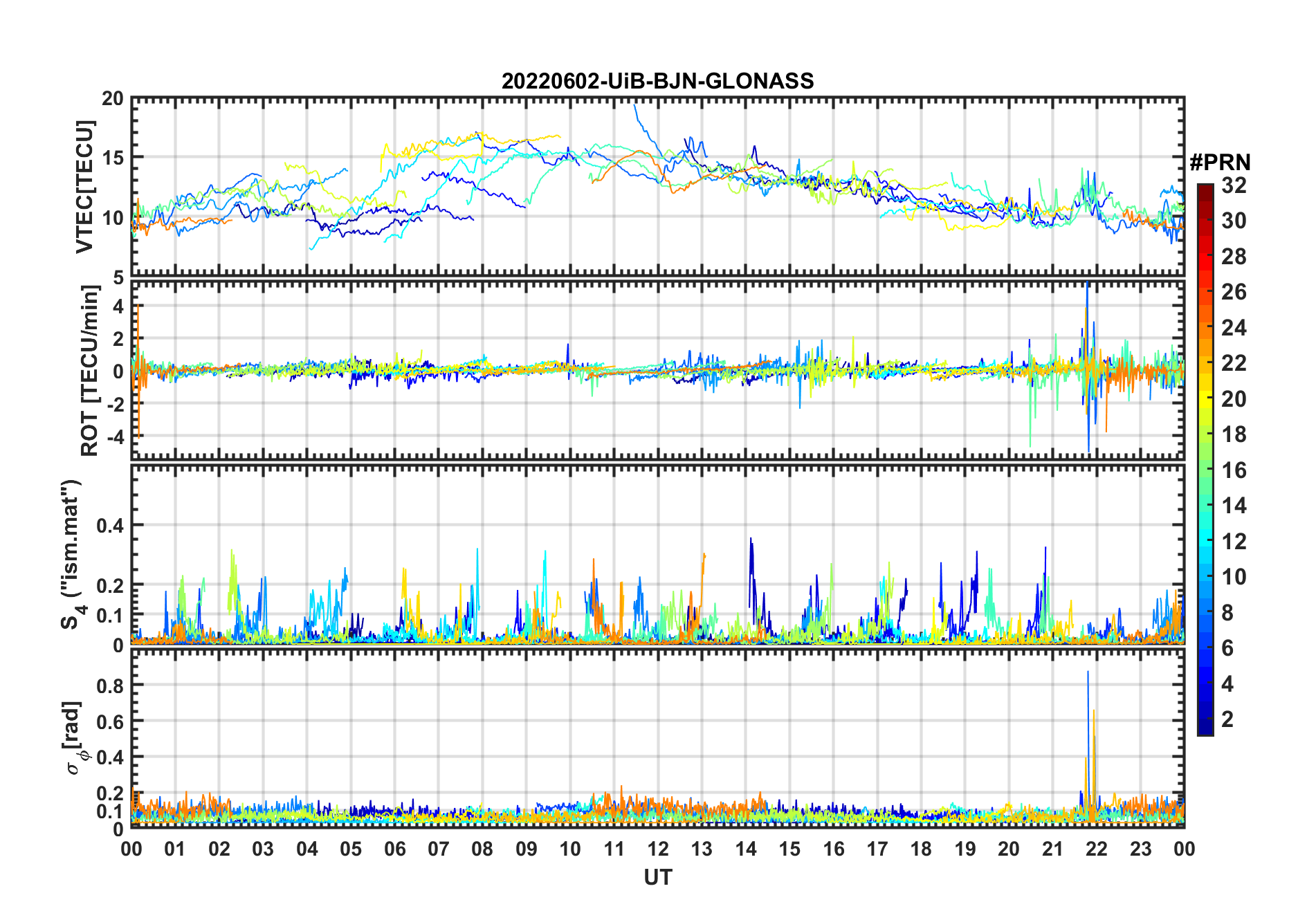1316x920 pixels.
Task: Click the 20 tick on the VTEC axis
Action: [x=113, y=99]
